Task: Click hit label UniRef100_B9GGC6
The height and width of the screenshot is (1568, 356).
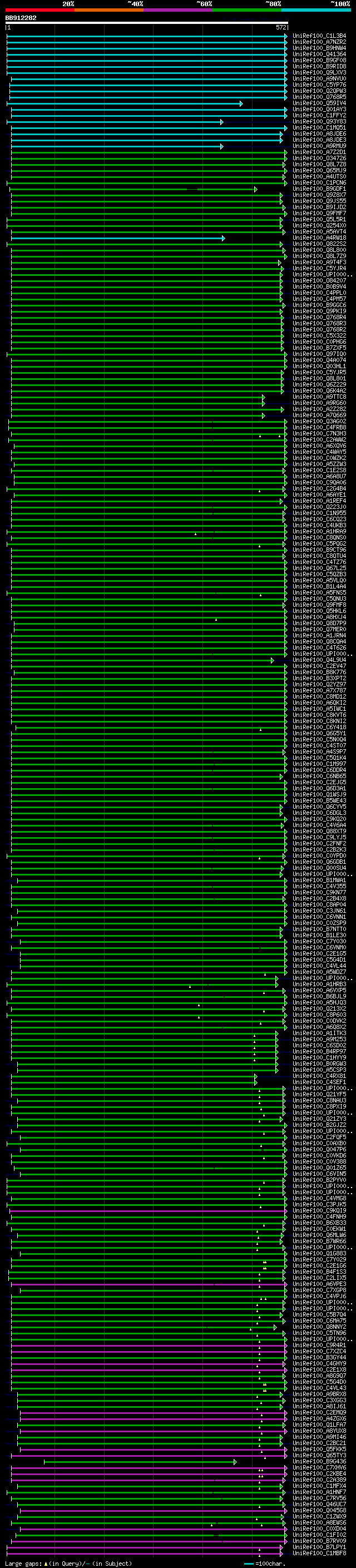Action: 319,305
